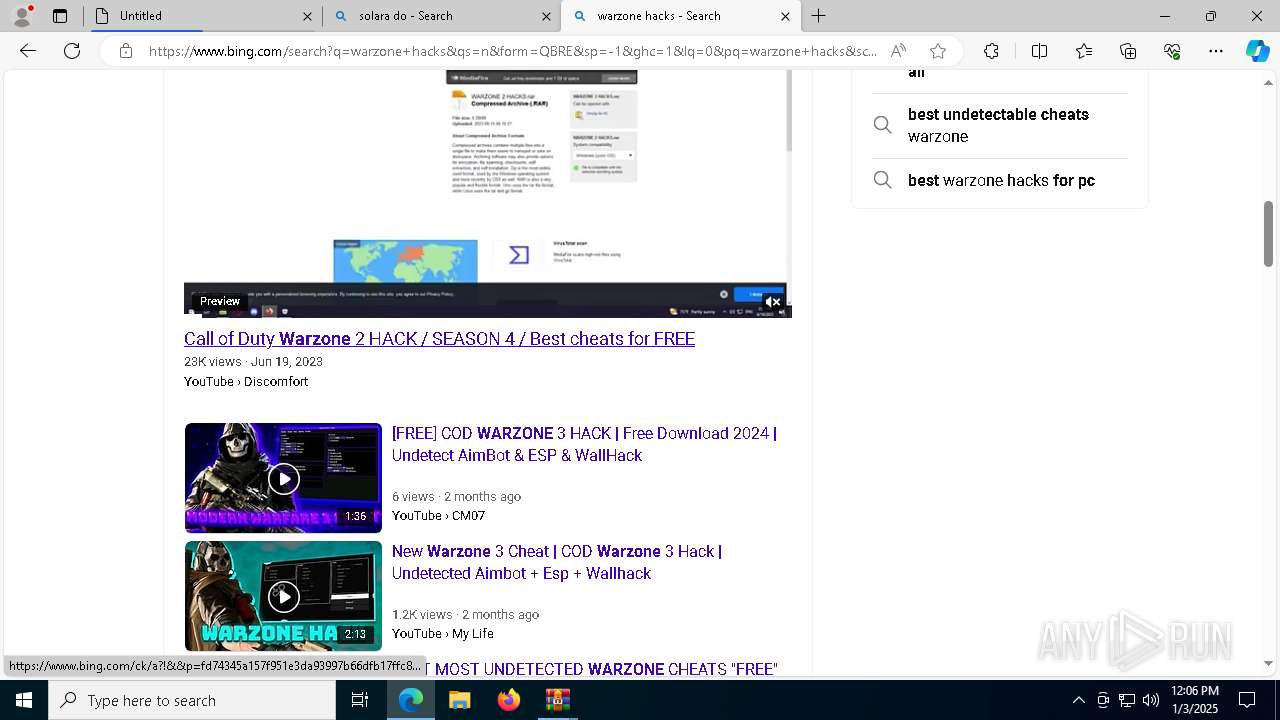The width and height of the screenshot is (1280, 720).
Task: Open the Windows Start menu
Action: (24, 700)
